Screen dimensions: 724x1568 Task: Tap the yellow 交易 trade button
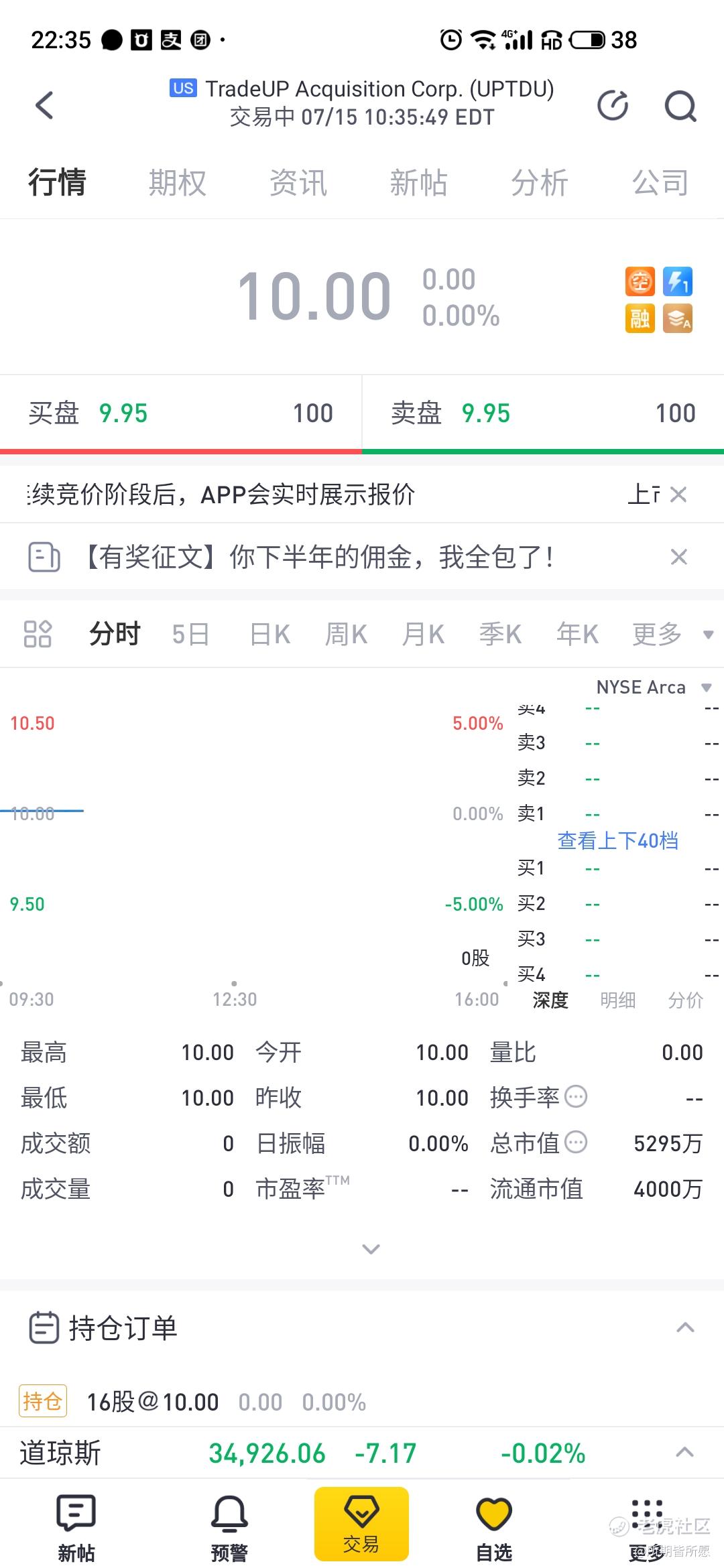[x=361, y=1523]
